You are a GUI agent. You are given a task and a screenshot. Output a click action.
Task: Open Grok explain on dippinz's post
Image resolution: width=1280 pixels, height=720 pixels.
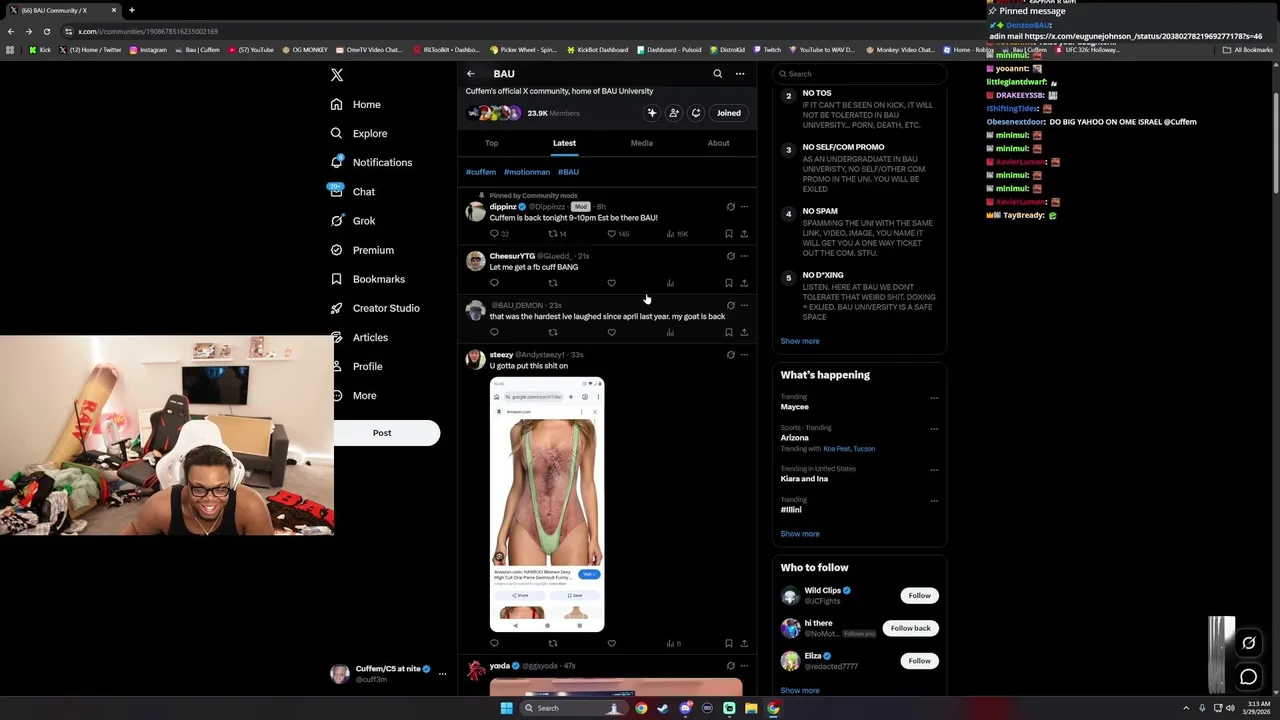tap(731, 207)
